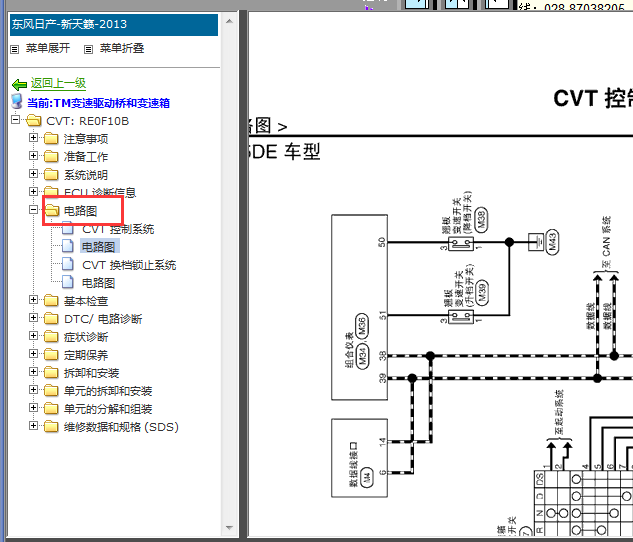Click the list icon beside 菜单展开
Screen dimensions: 633x542
[x=15, y=49]
